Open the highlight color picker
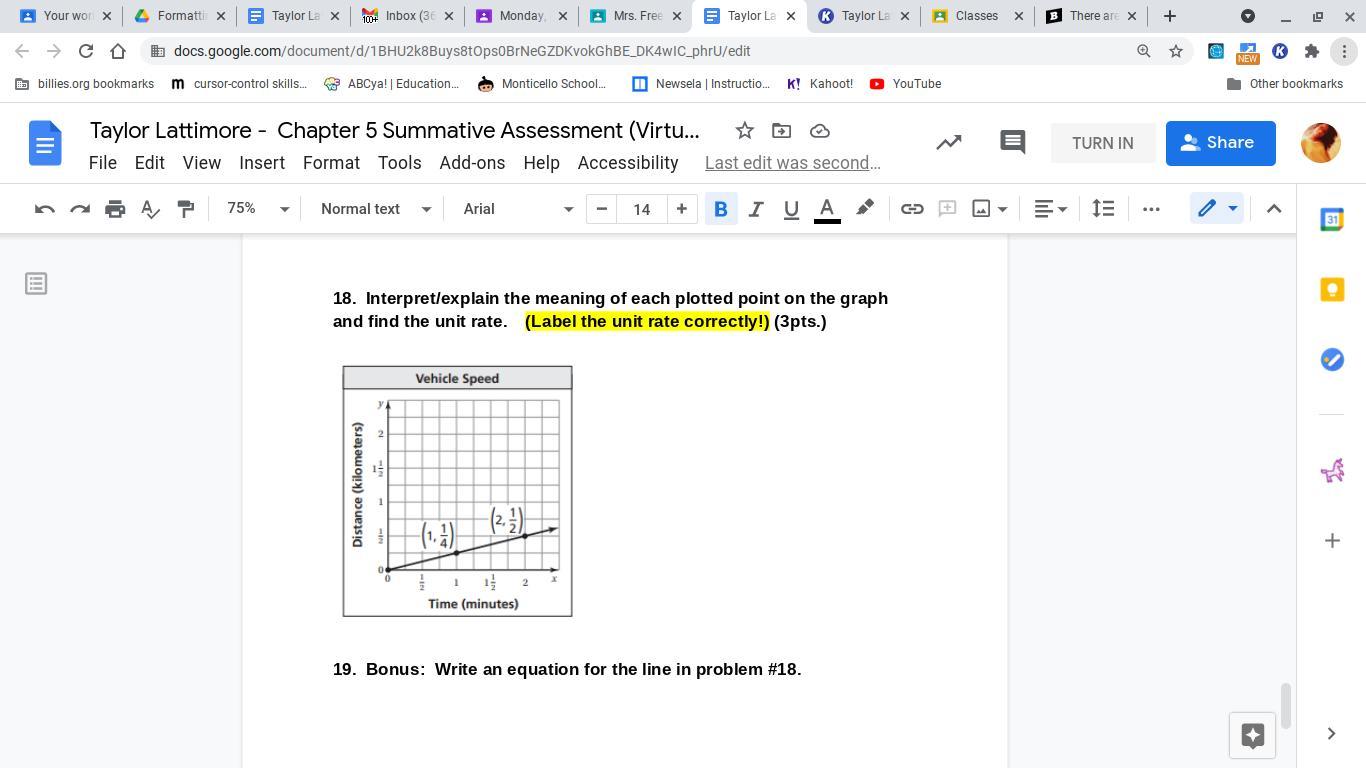The height and width of the screenshot is (768, 1366). (865, 209)
